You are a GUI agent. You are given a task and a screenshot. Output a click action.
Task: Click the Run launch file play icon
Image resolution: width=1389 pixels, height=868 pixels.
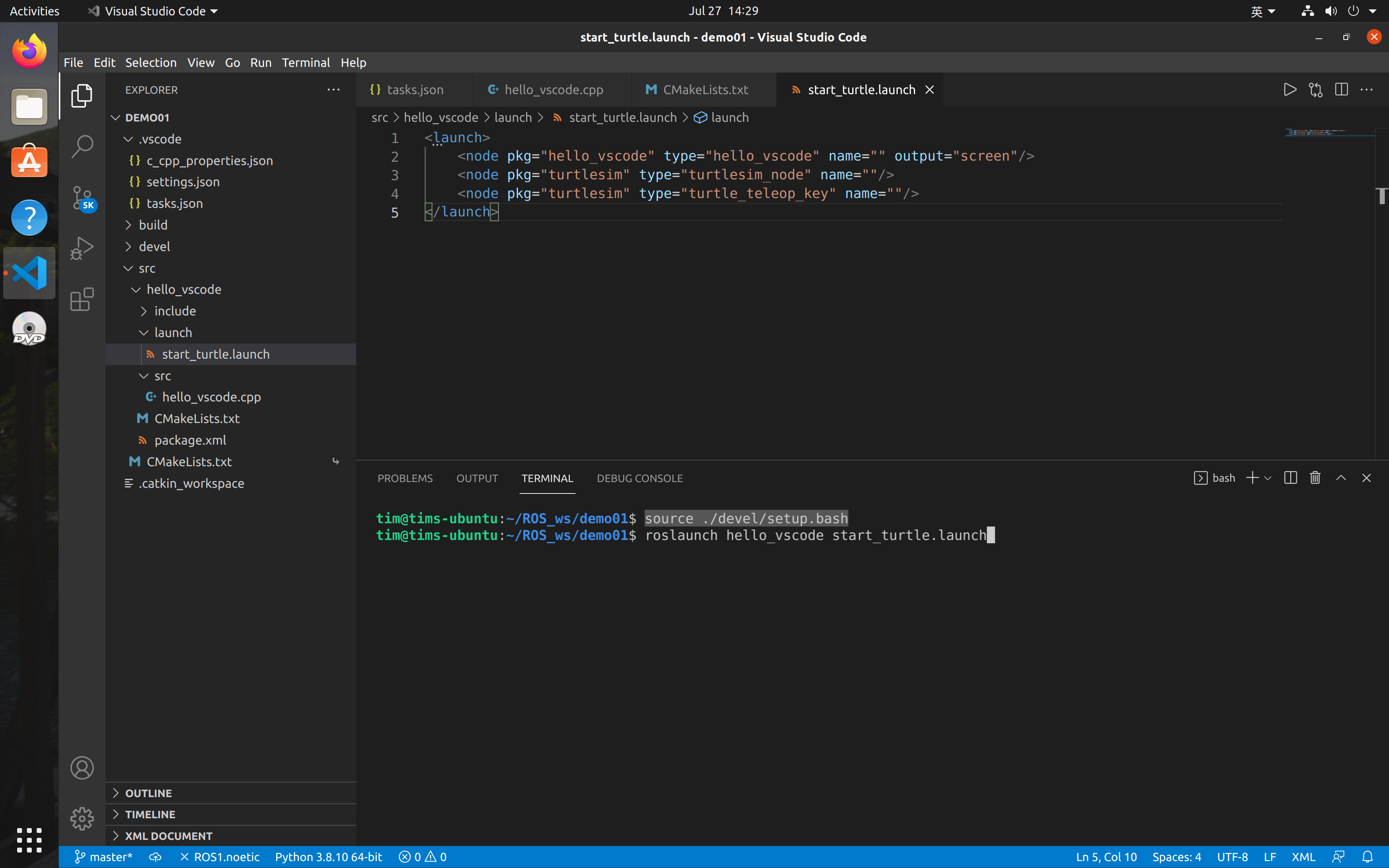pos(1289,90)
